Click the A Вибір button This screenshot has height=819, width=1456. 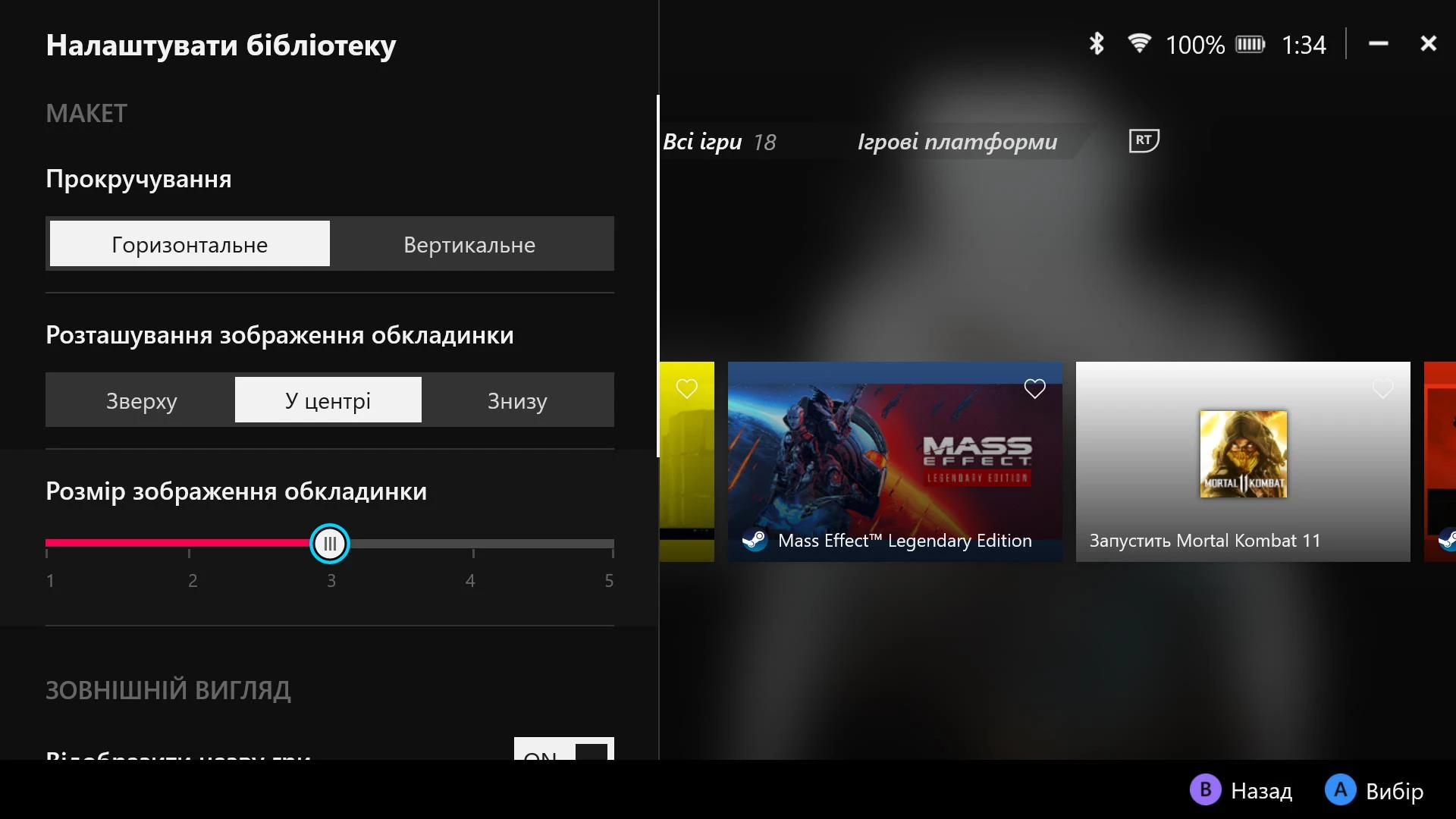coord(1374,790)
